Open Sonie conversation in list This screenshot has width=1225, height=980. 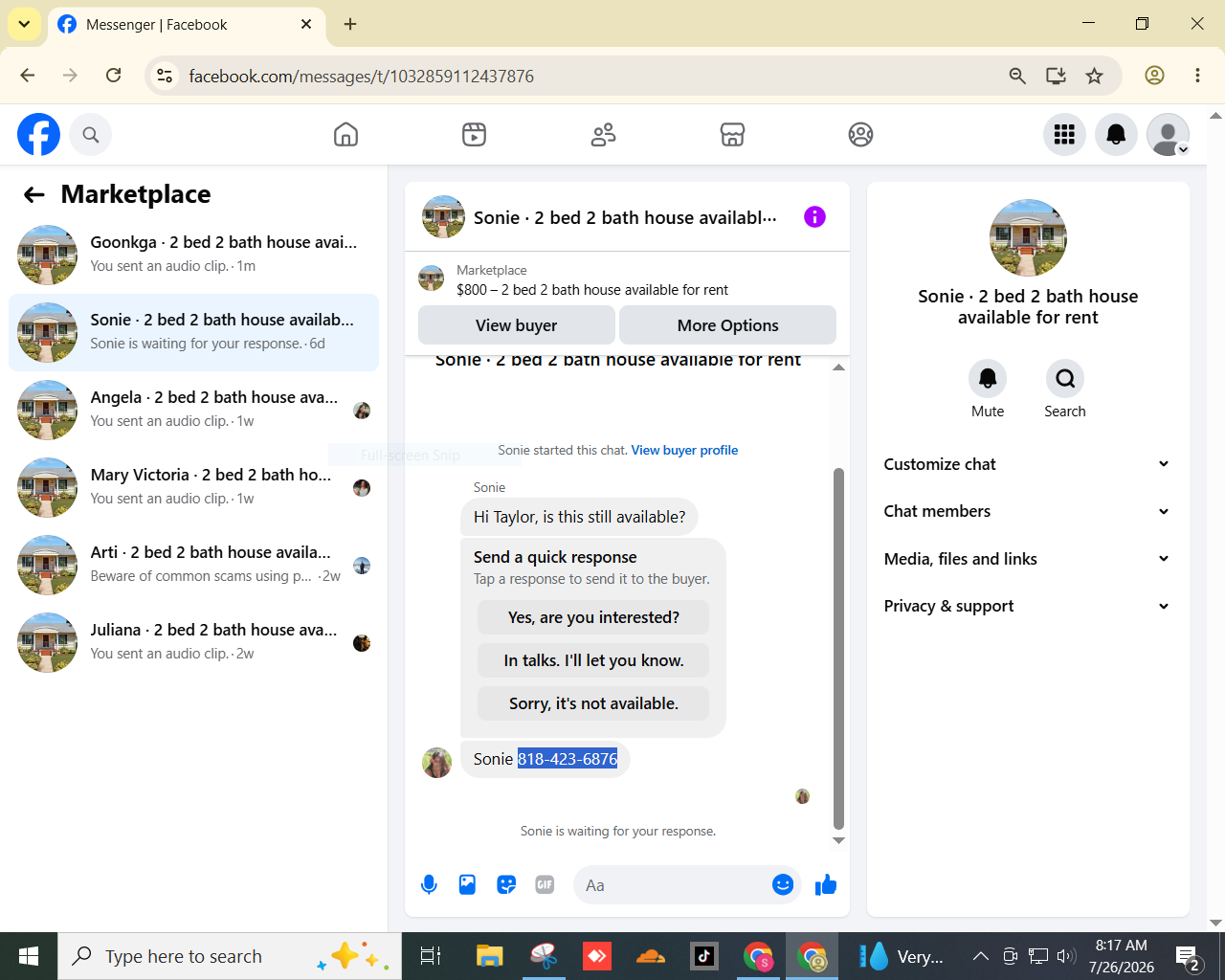[193, 332]
